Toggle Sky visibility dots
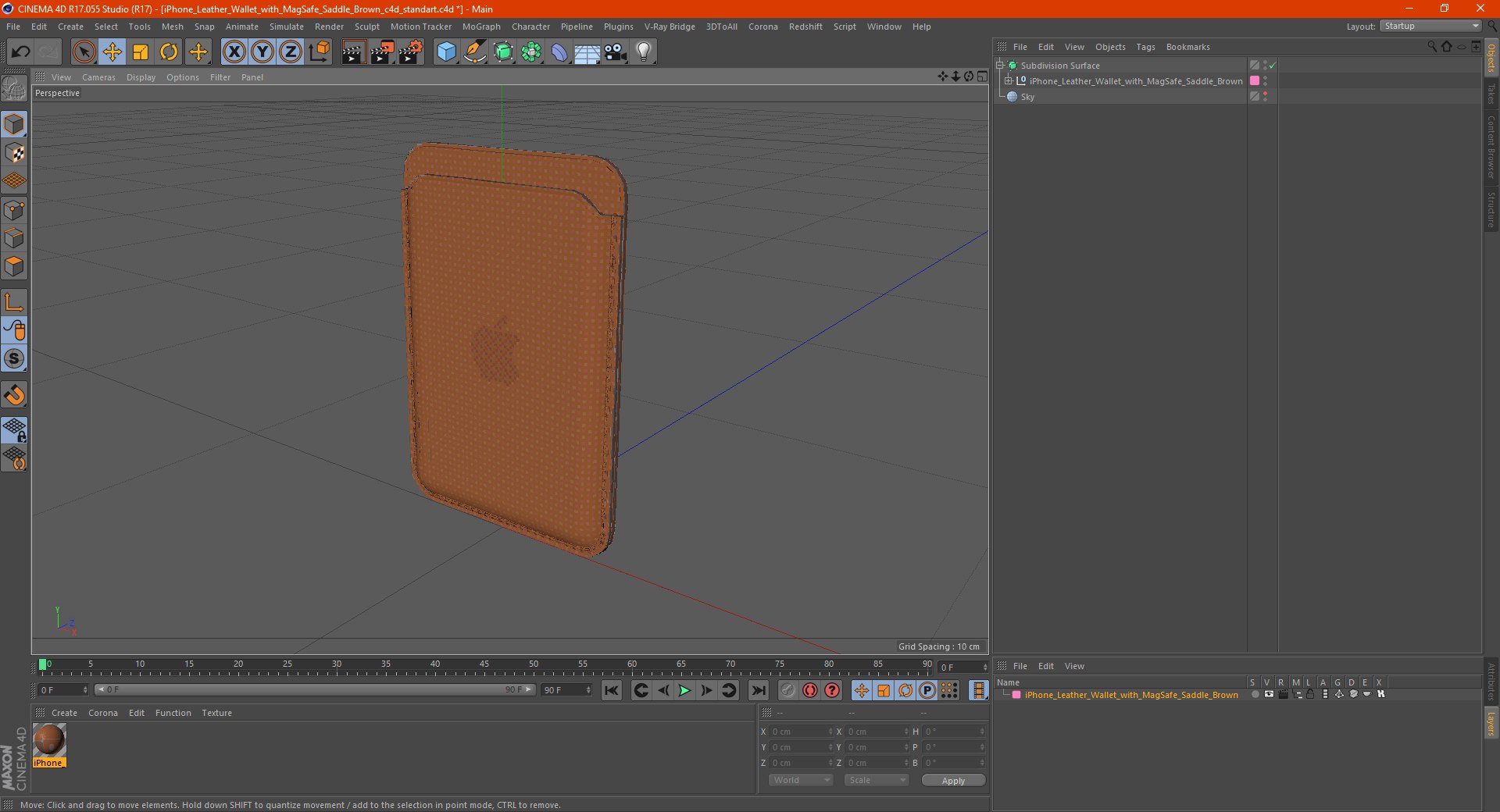The height and width of the screenshot is (812, 1500). 1265,97
